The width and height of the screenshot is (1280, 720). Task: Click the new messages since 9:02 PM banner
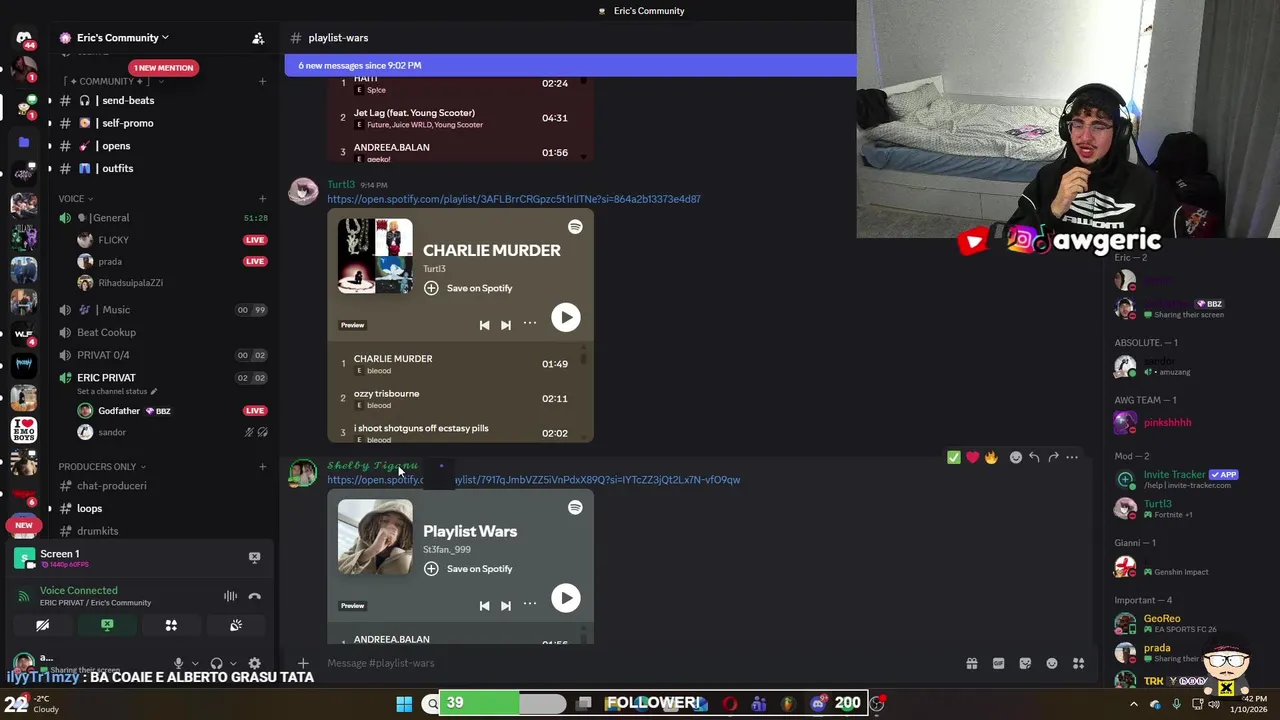point(570,66)
